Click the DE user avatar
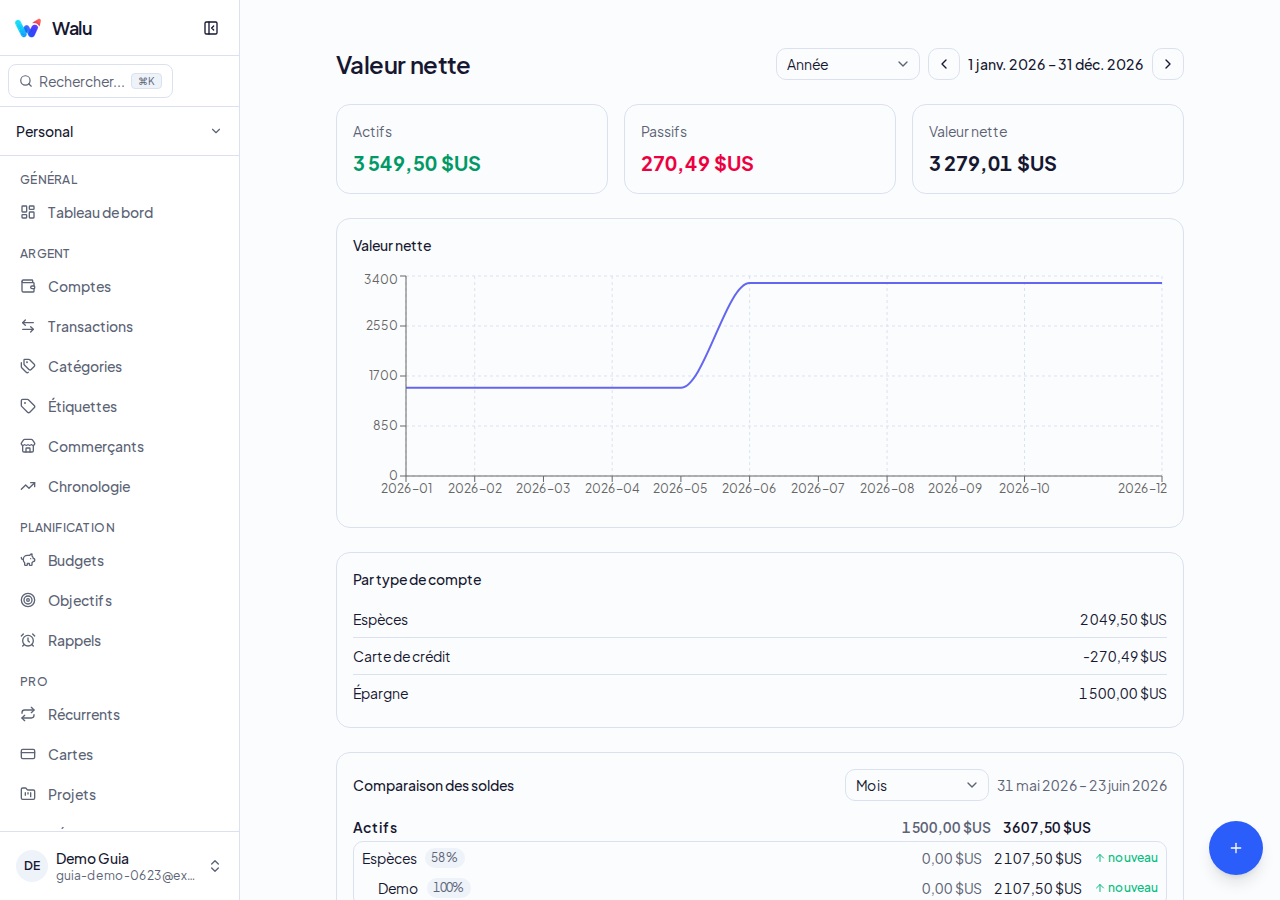 pyautogui.click(x=32, y=866)
